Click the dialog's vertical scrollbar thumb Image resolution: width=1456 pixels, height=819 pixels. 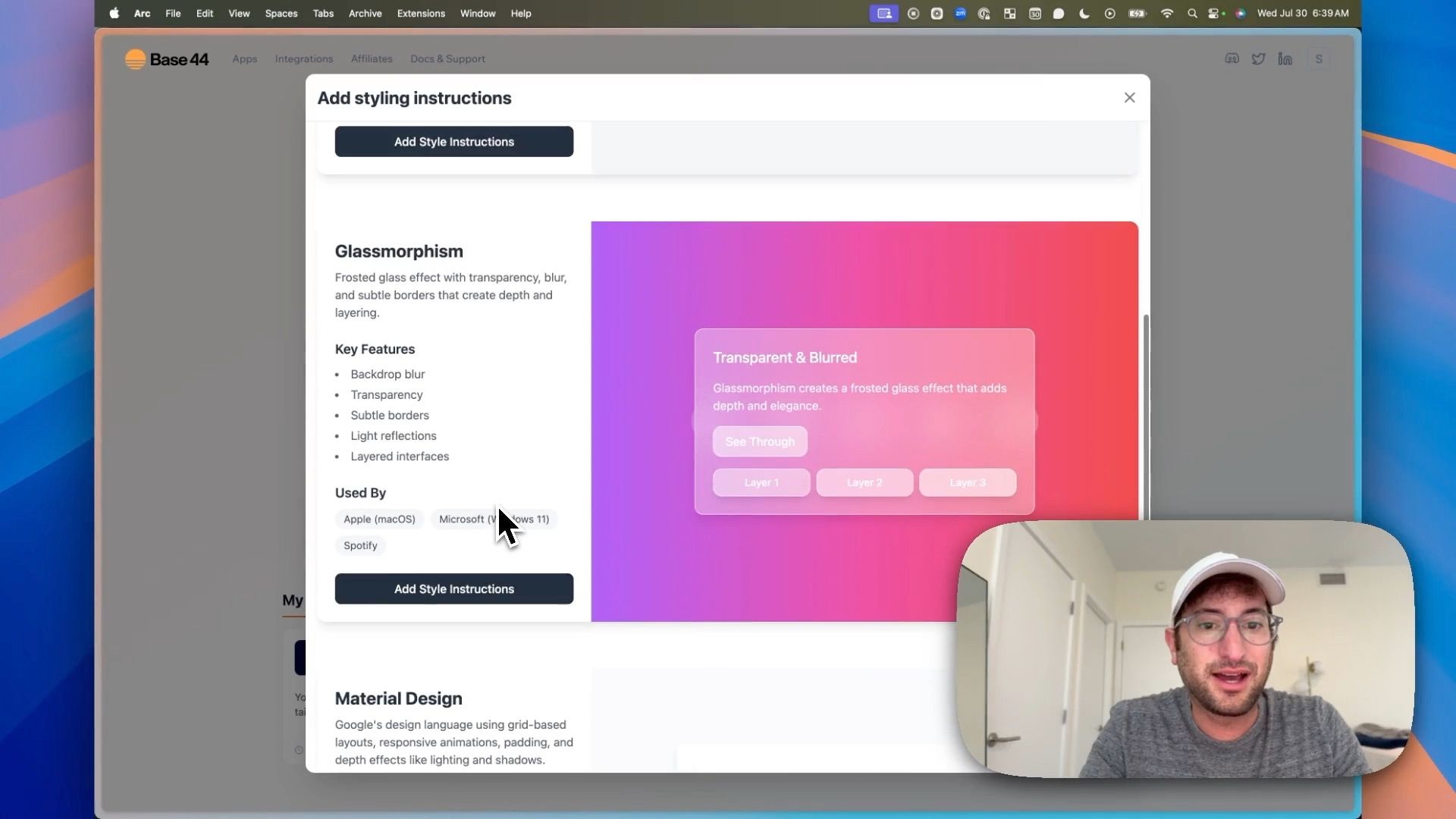(x=1146, y=417)
